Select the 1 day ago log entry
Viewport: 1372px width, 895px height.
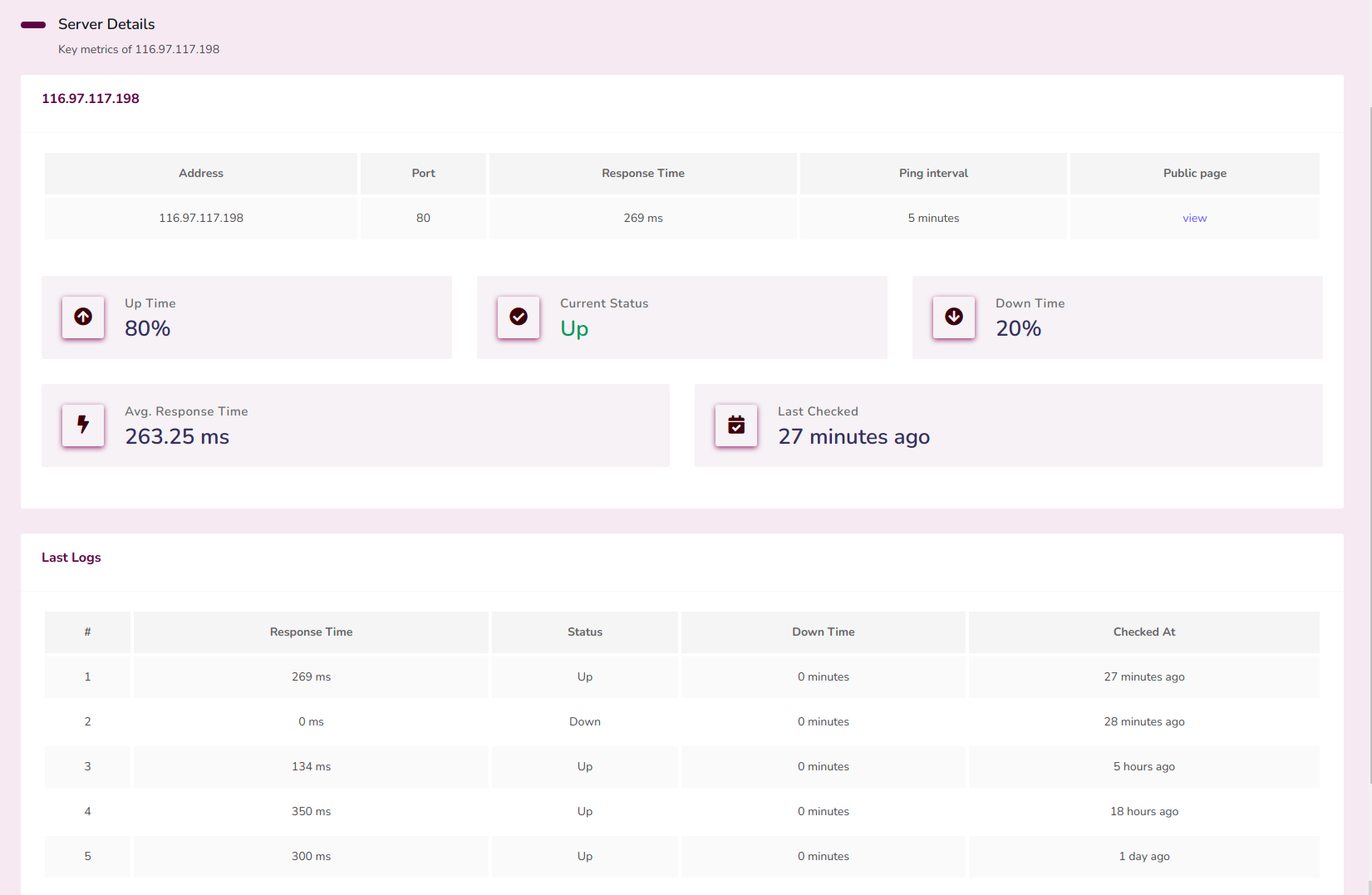[1143, 857]
